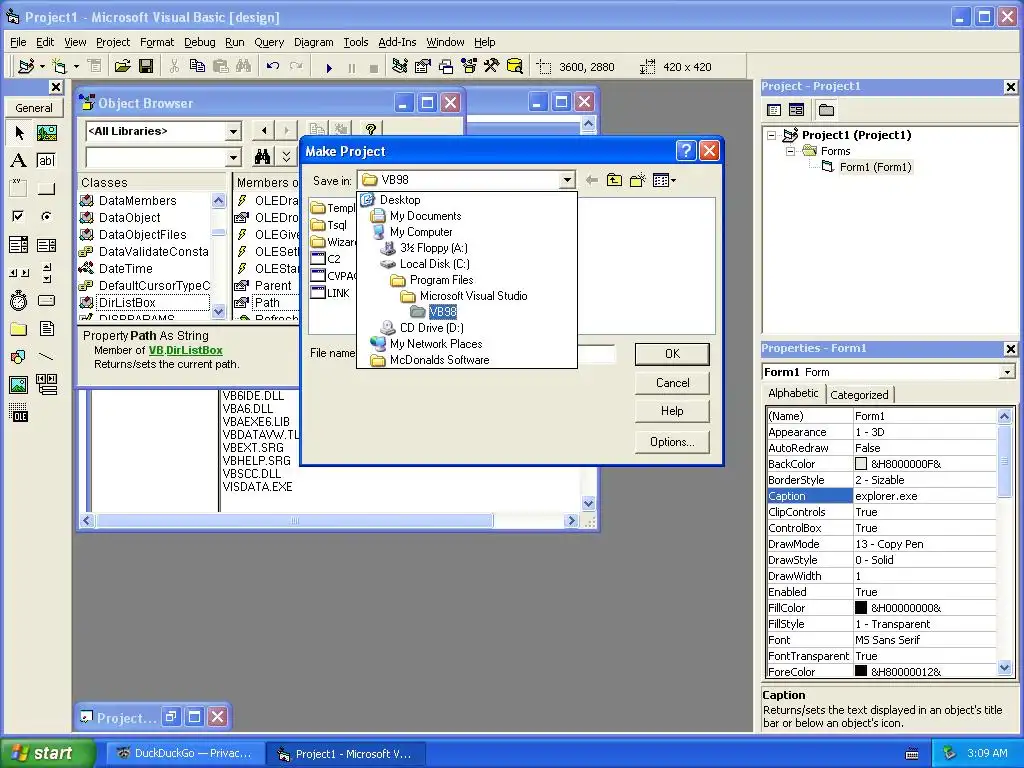1024x768 pixels.
Task: Click the General toolbox tab button
Action: [x=34, y=108]
